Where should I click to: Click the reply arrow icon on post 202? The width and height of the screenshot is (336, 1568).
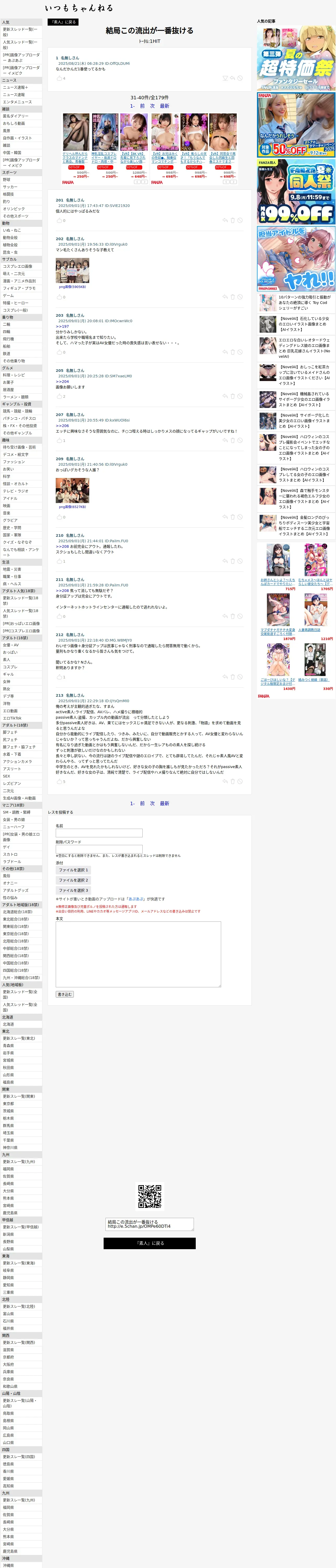(225, 297)
